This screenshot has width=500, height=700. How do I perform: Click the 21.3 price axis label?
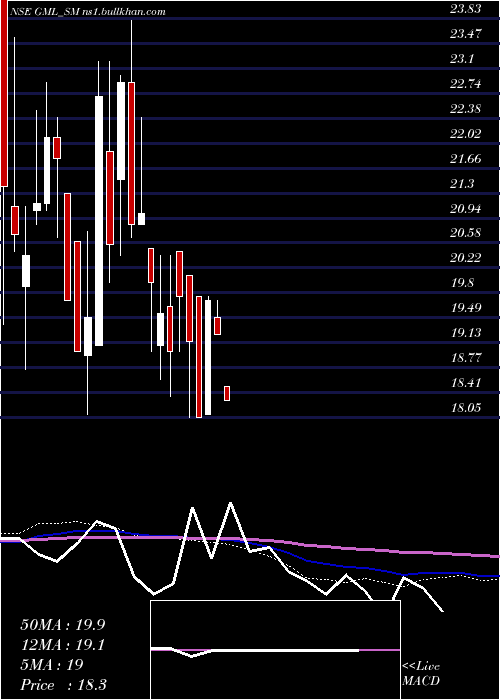click(462, 183)
